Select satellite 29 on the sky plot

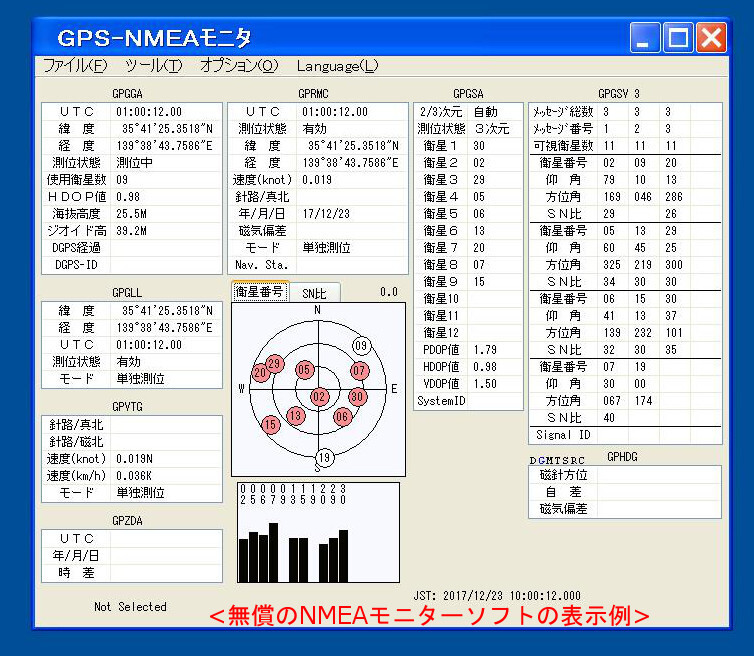[x=274, y=363]
